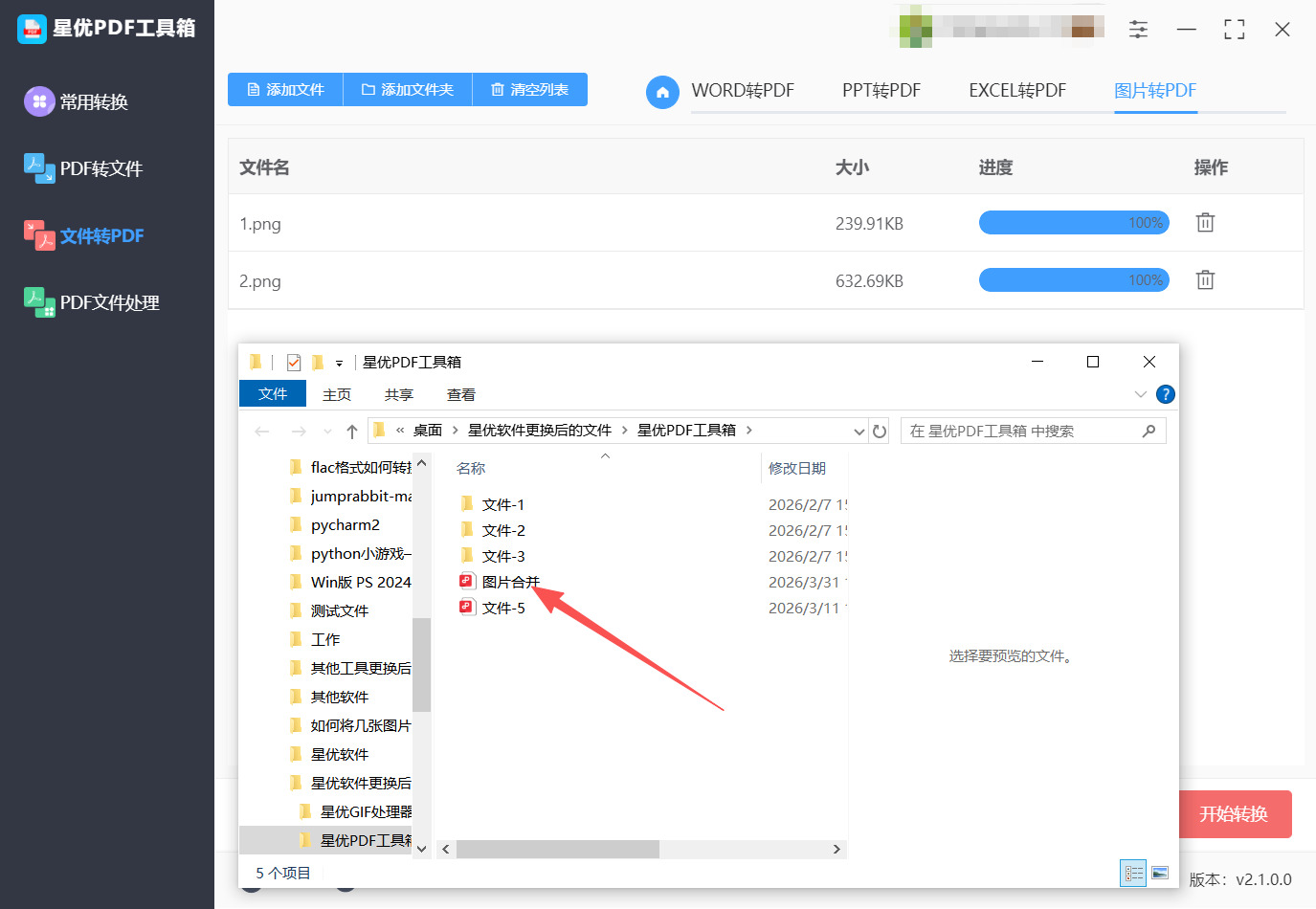Click the PDF icon of 文件-5

point(467,607)
